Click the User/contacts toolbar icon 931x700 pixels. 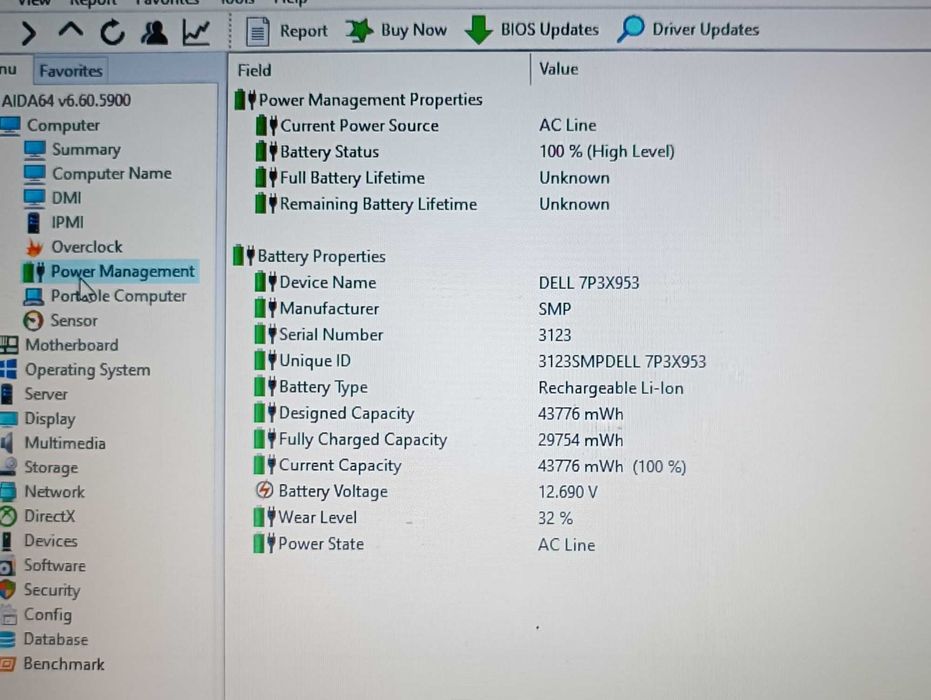tap(154, 32)
